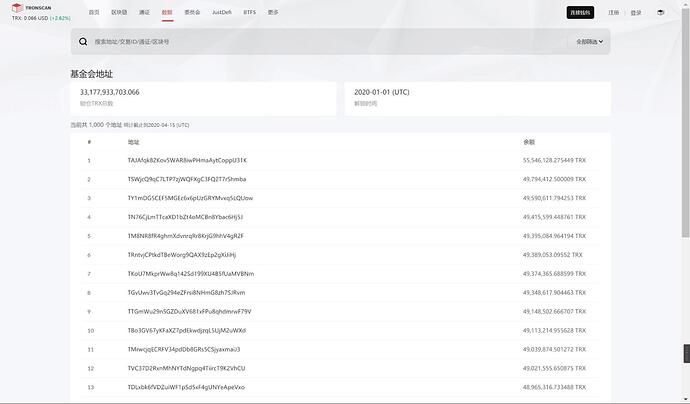Click the box icon at top right
This screenshot has height=404, width=690.
coord(661,12)
